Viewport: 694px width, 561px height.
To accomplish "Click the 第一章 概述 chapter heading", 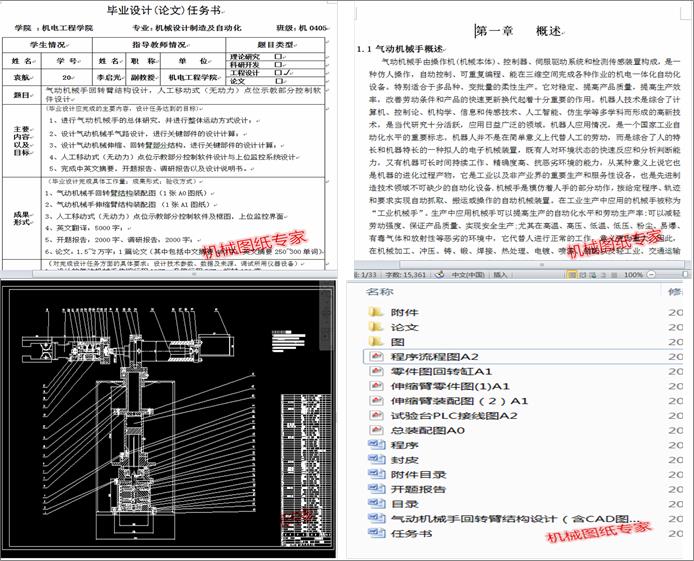I will click(519, 31).
